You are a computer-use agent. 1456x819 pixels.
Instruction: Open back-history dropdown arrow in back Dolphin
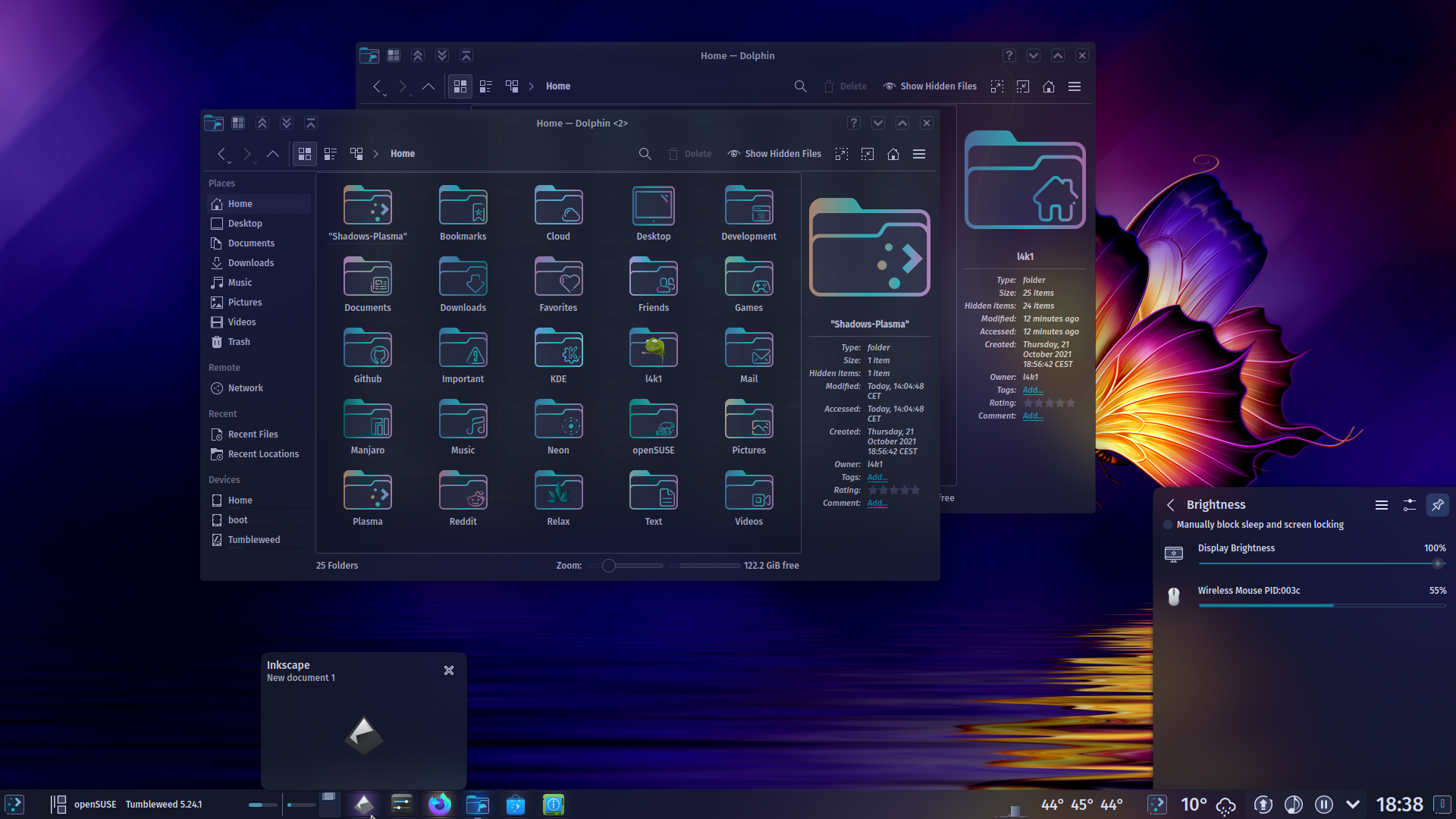[385, 95]
